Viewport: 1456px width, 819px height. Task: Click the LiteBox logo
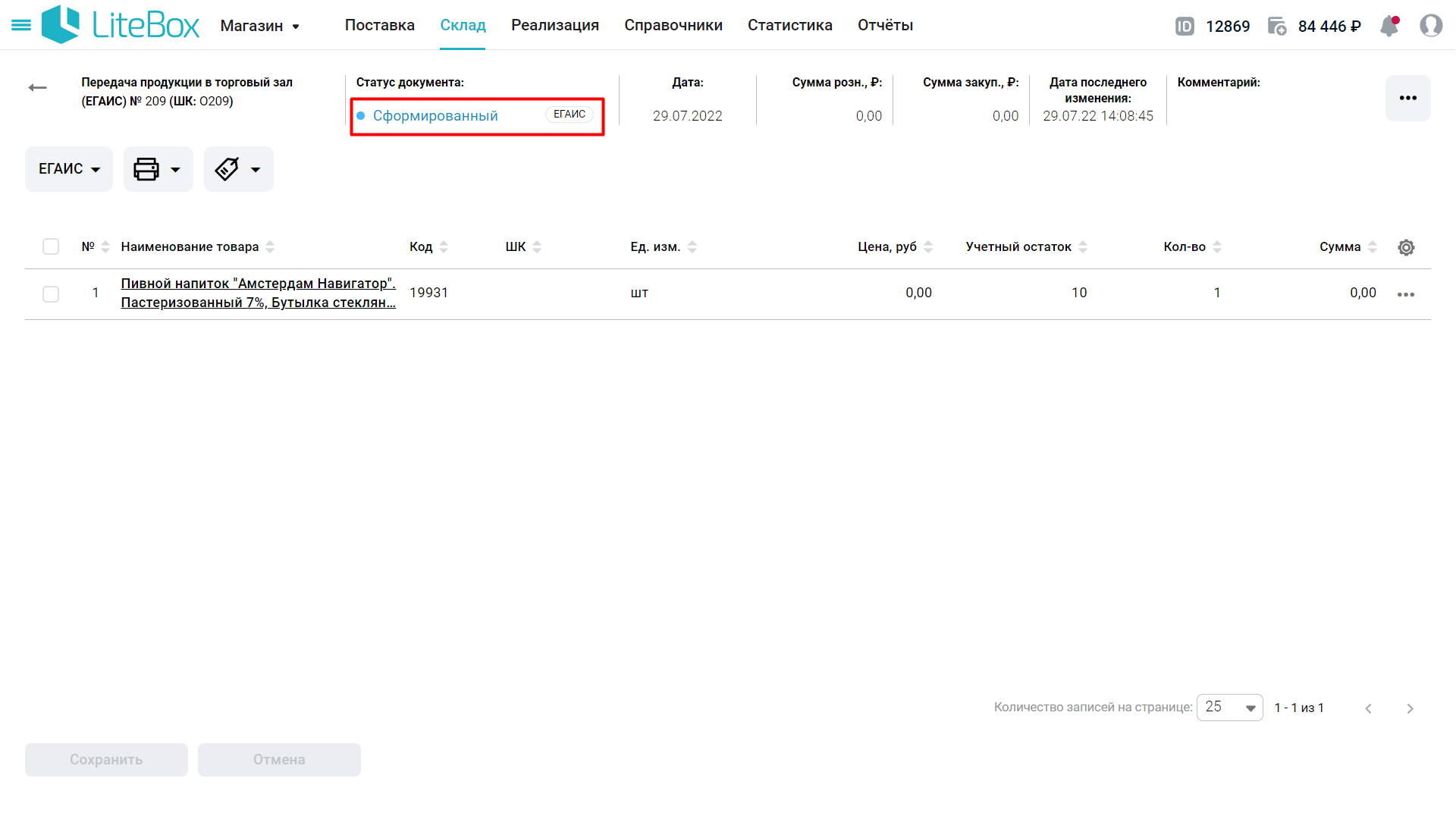click(121, 25)
